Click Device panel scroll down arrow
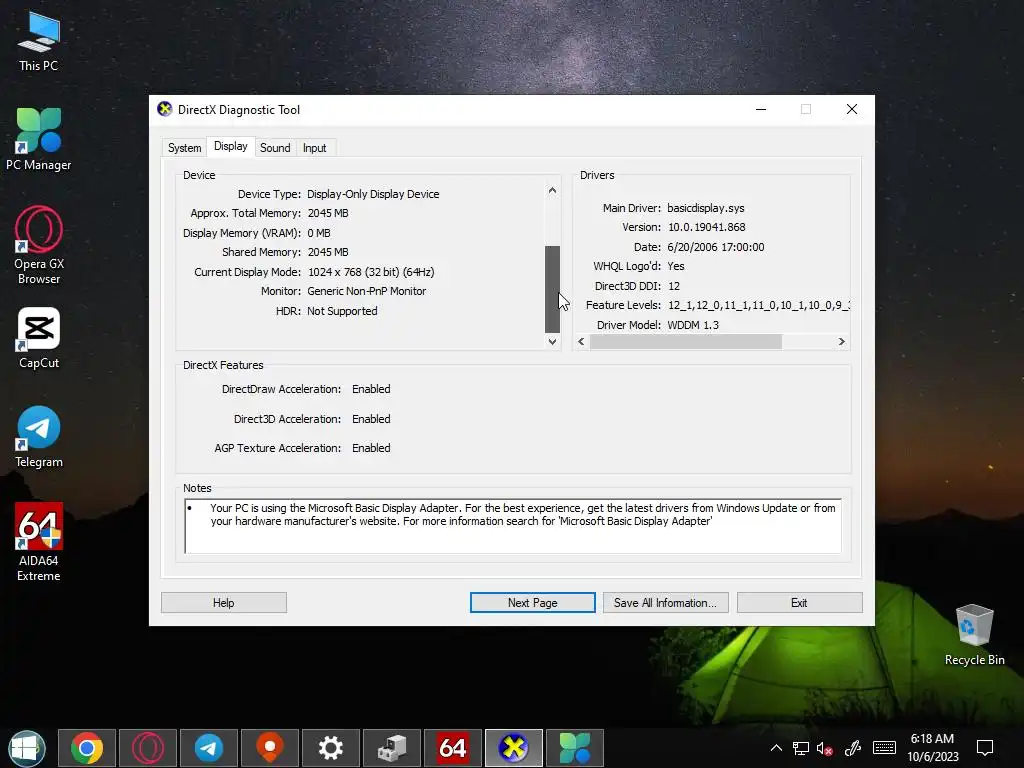 552,342
